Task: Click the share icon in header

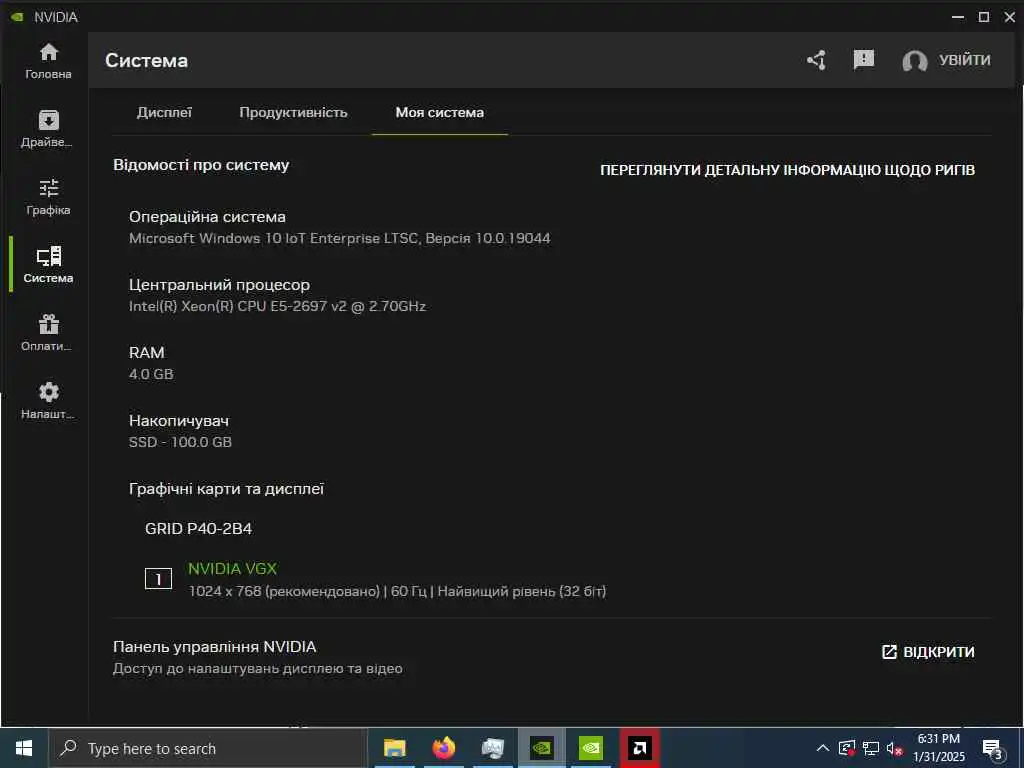Action: click(x=816, y=60)
